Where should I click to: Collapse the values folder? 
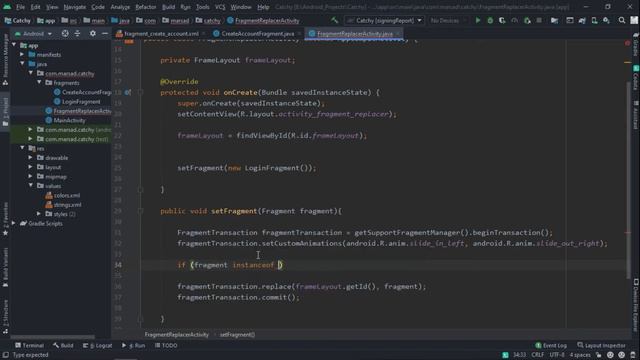31,186
